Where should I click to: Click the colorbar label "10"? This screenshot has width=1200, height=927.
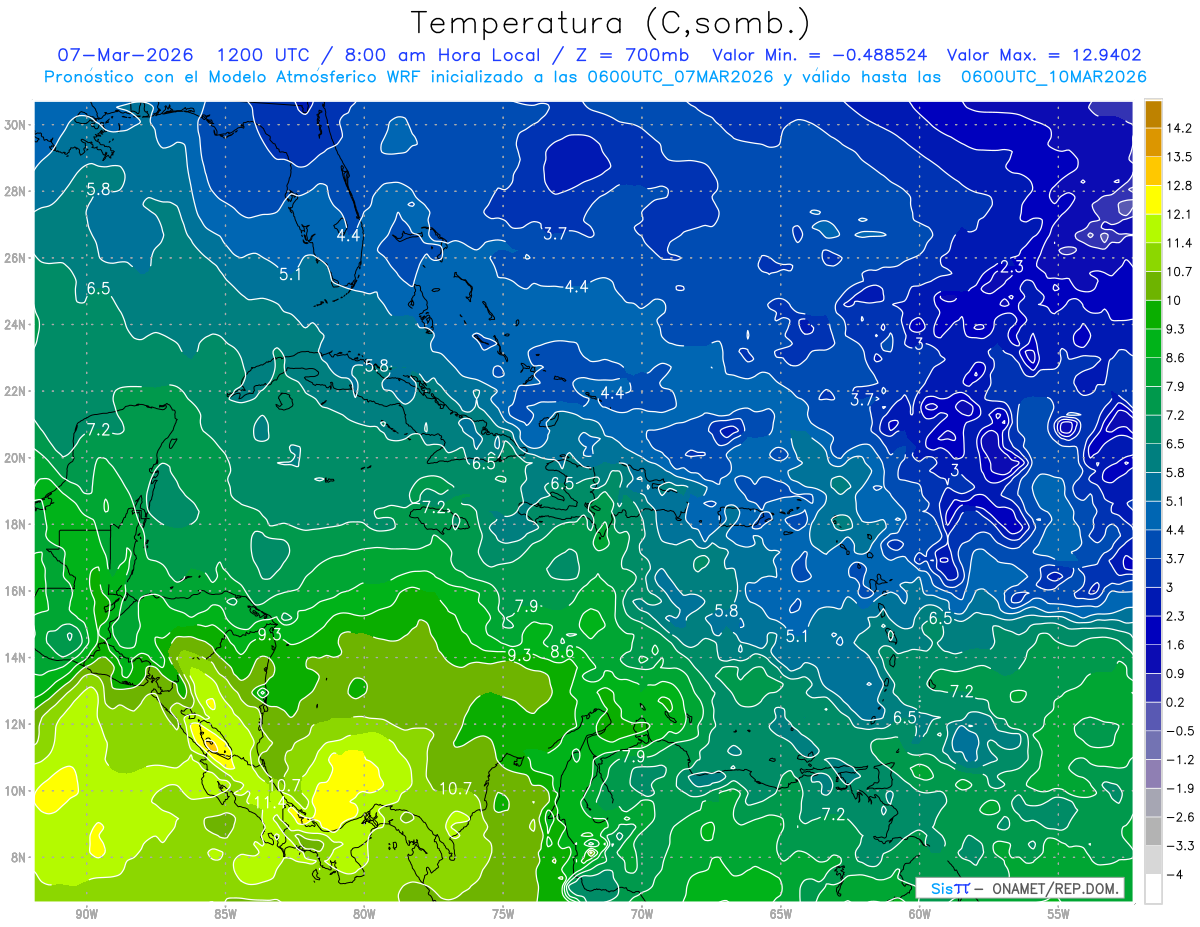pyautogui.click(x=1175, y=300)
